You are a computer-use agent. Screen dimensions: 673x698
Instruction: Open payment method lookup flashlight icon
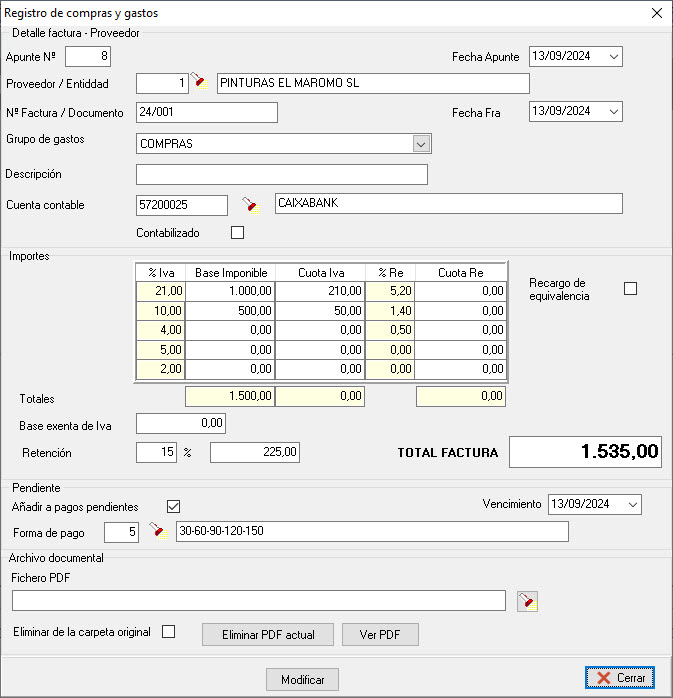tap(158, 531)
